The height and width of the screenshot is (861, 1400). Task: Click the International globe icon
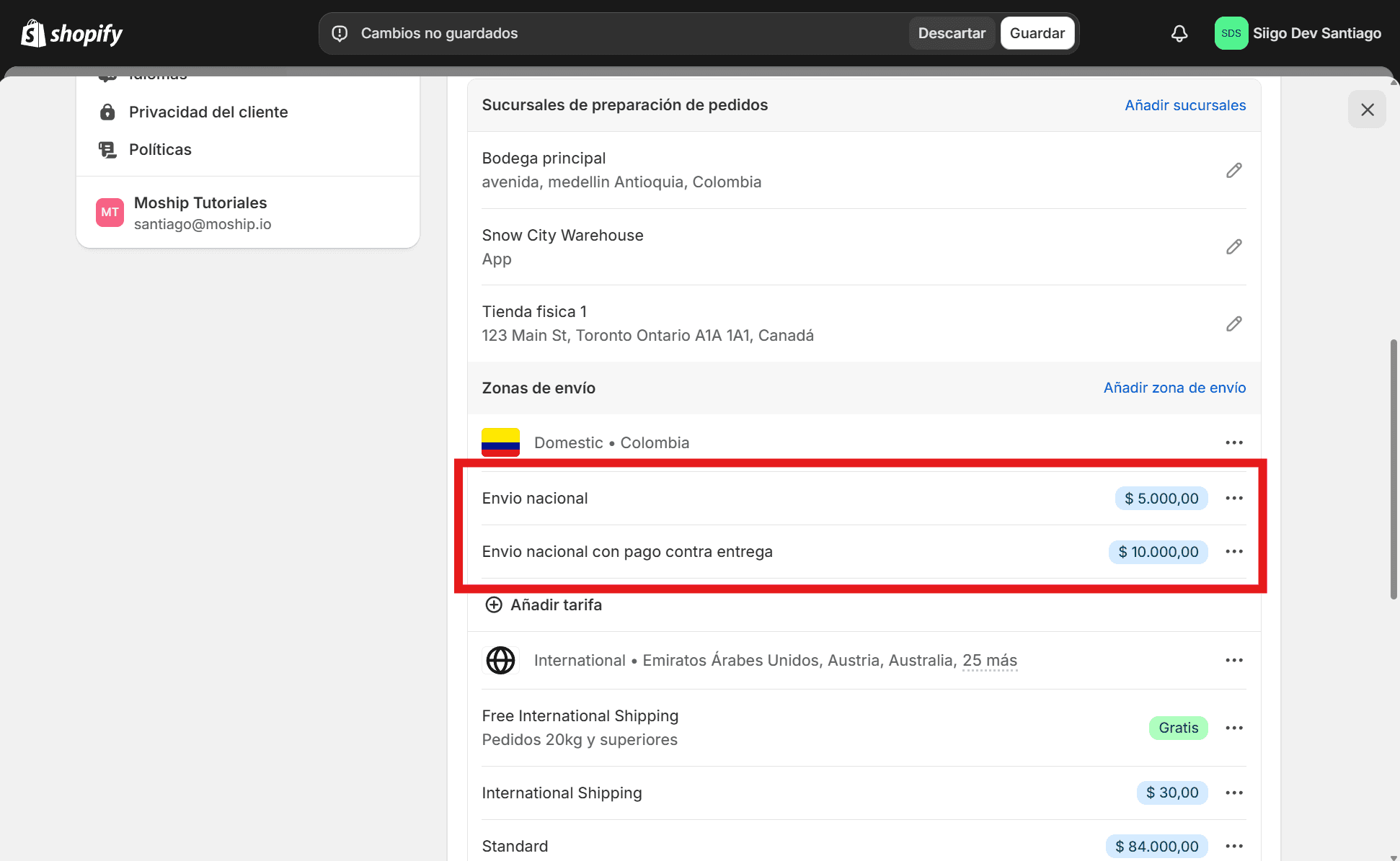[x=500, y=660]
